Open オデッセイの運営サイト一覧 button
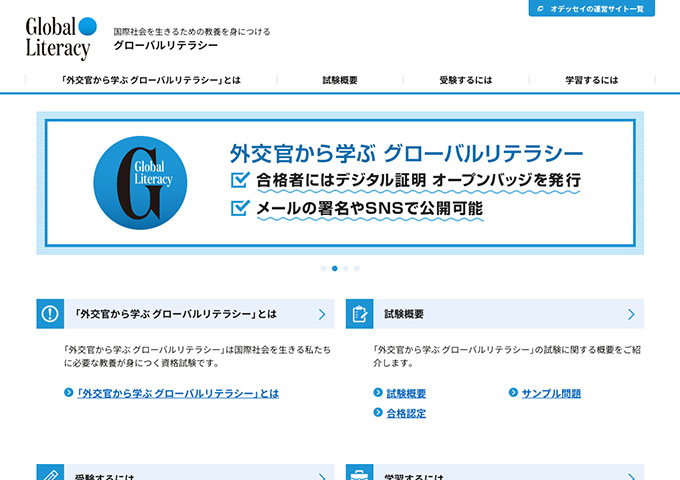This screenshot has width=680, height=480. [x=592, y=8]
